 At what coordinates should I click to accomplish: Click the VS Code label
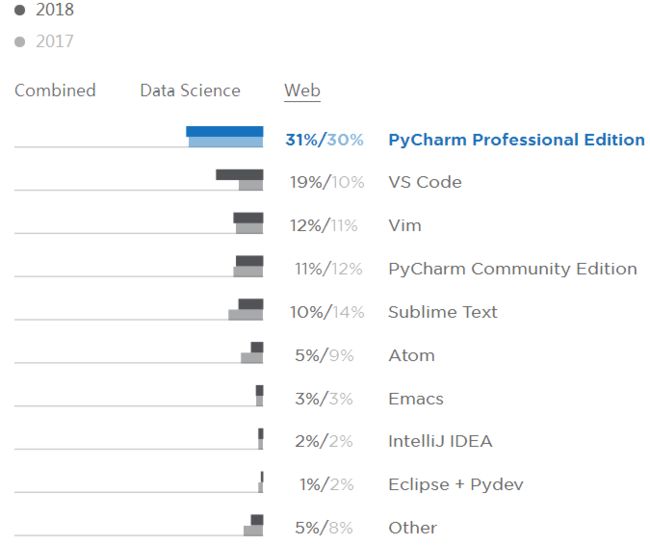click(x=425, y=182)
